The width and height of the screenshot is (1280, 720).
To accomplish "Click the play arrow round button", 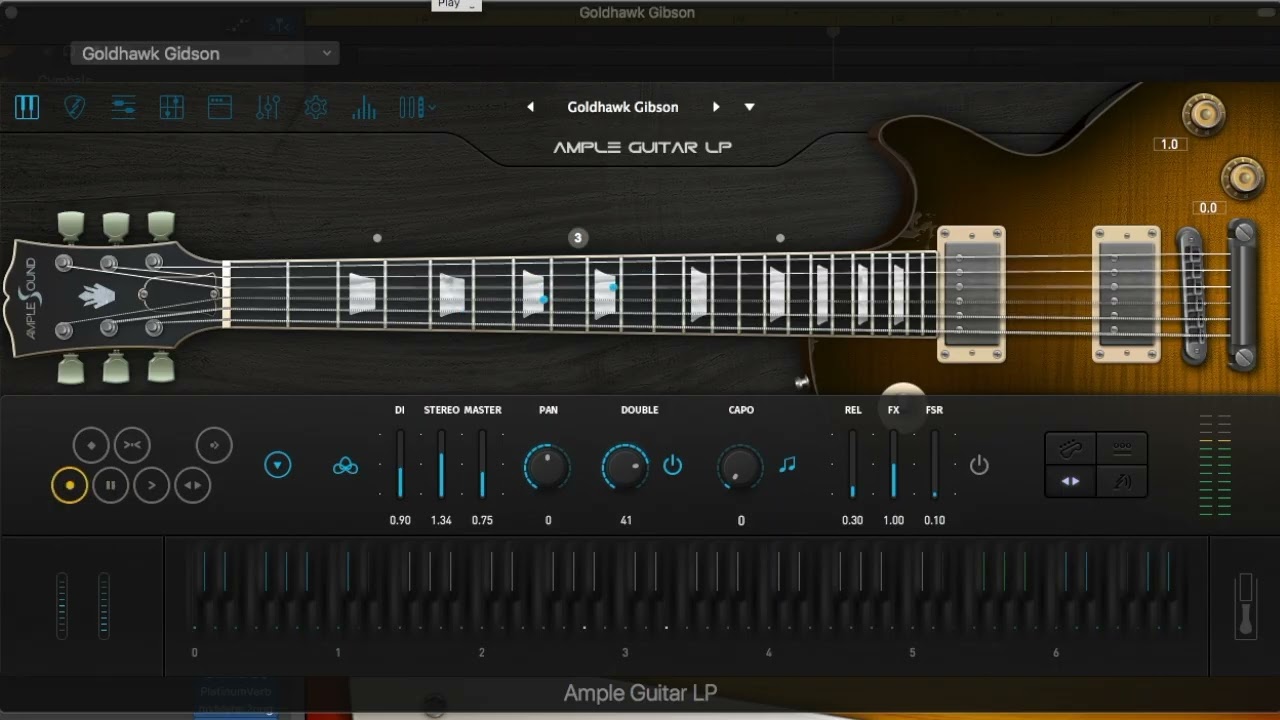I will [x=152, y=485].
